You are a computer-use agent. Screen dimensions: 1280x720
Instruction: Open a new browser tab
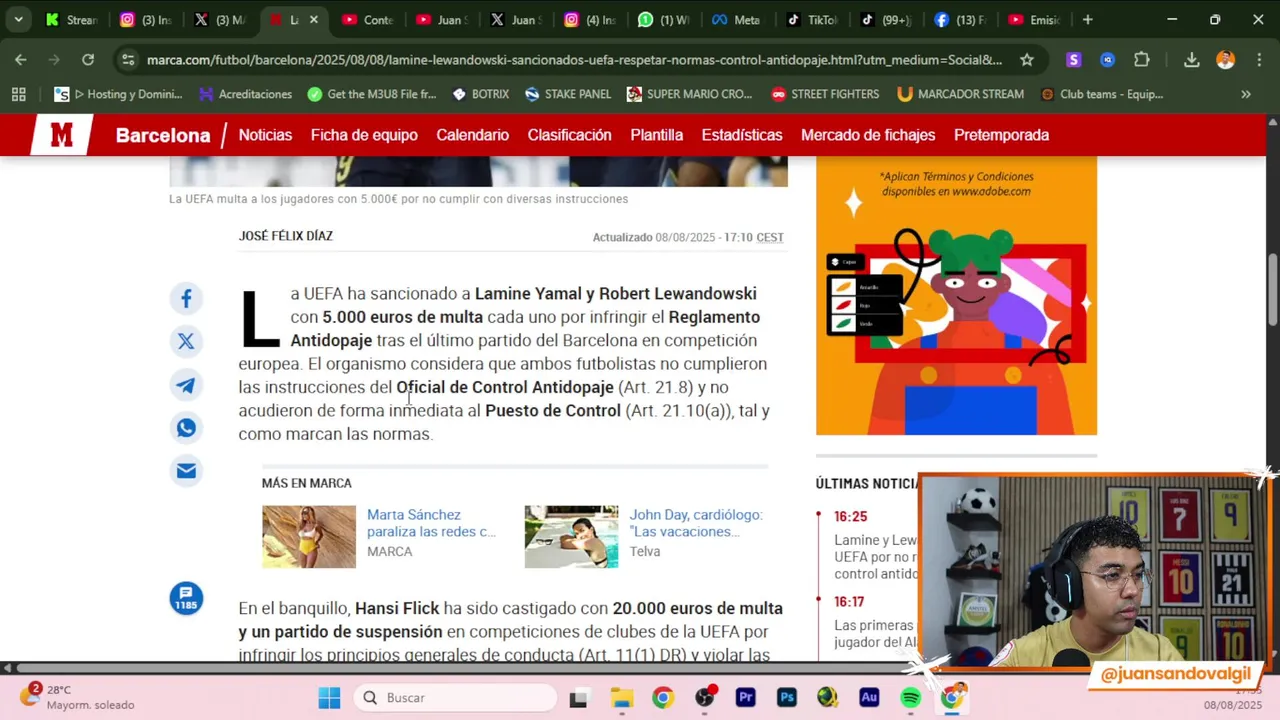coord(1087,20)
